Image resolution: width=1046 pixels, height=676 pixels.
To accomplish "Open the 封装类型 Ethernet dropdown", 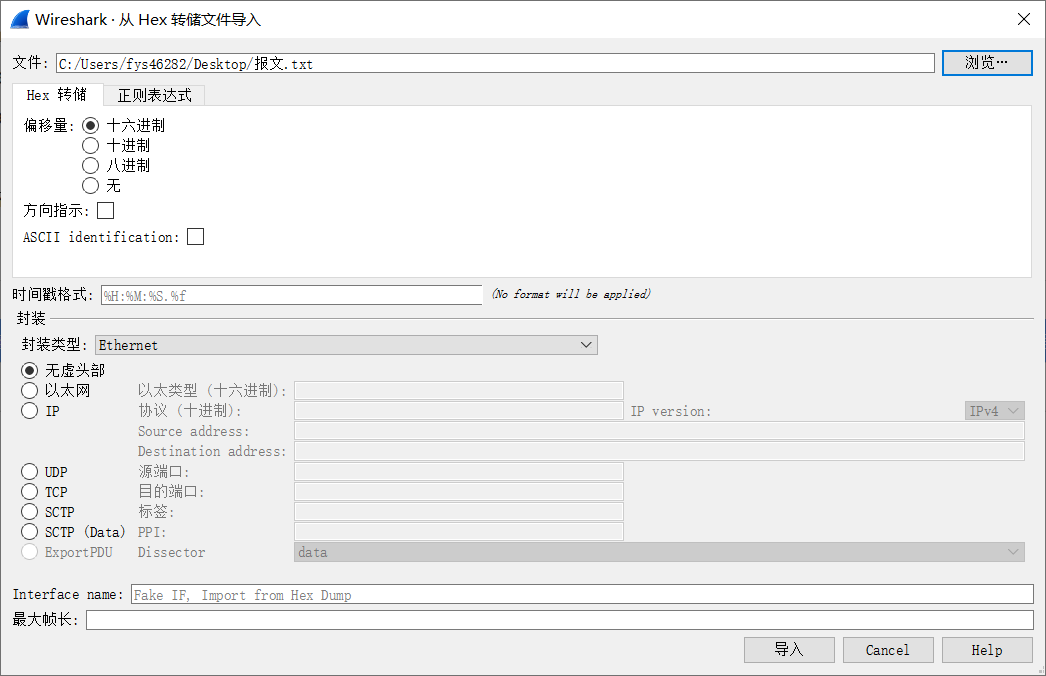I will pyautogui.click(x=346, y=345).
